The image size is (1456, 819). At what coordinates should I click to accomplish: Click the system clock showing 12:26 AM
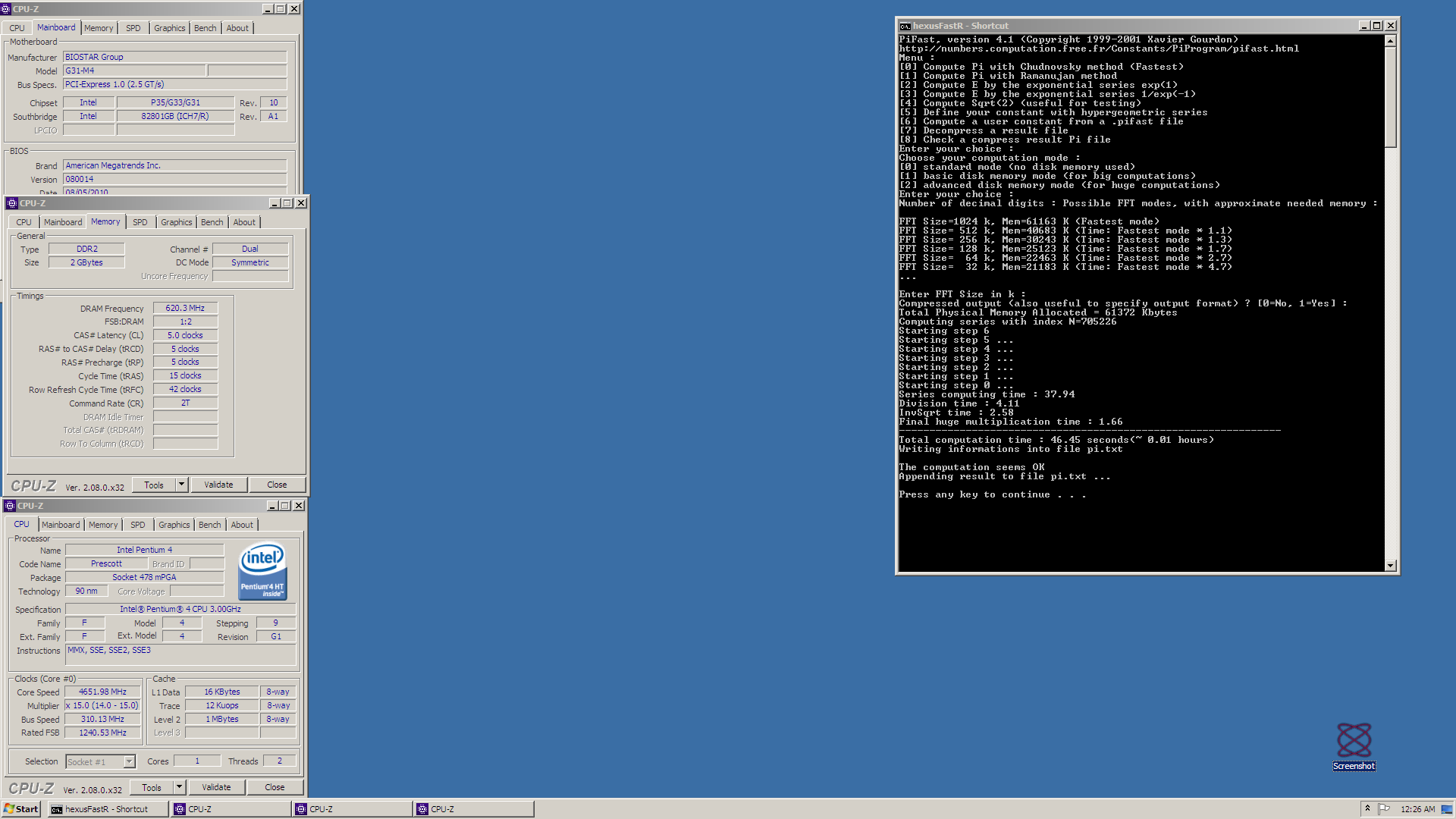click(1417, 809)
